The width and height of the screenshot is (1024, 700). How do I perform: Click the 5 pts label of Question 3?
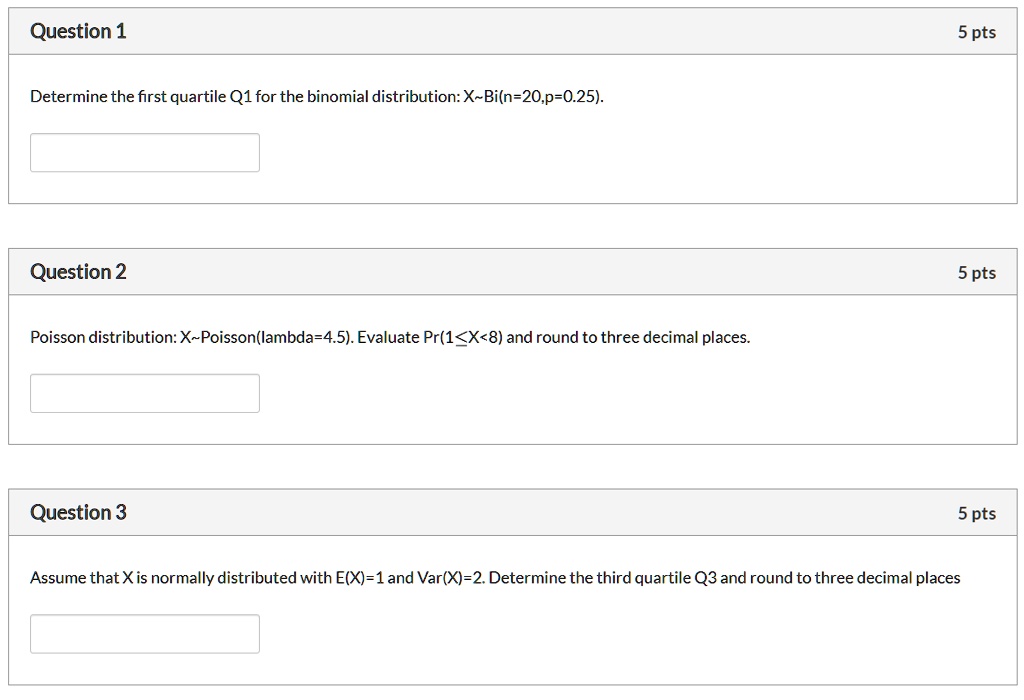click(976, 513)
